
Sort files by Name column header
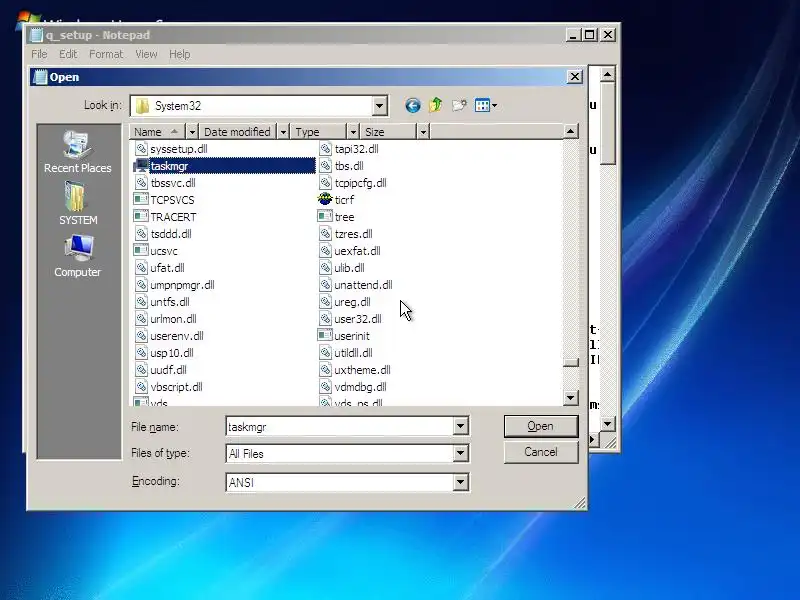pos(158,132)
